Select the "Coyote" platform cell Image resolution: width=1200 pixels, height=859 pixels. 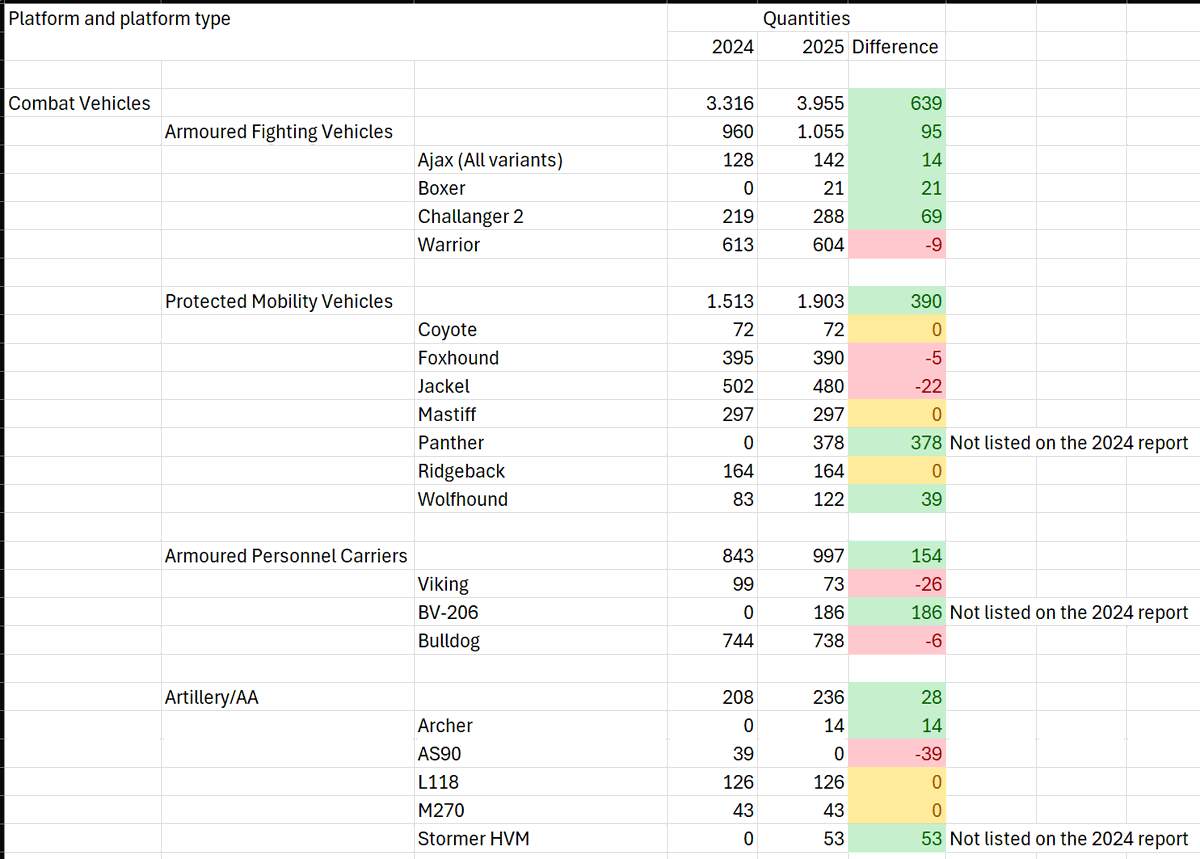click(540, 329)
